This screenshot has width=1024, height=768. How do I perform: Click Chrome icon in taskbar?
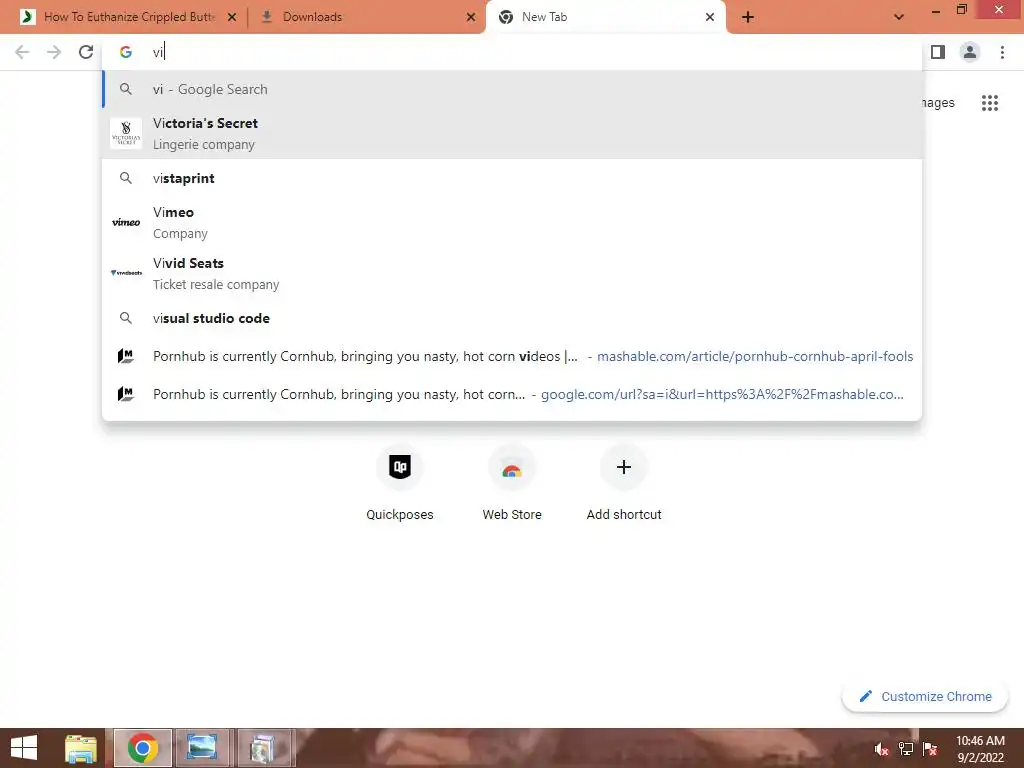(x=143, y=748)
